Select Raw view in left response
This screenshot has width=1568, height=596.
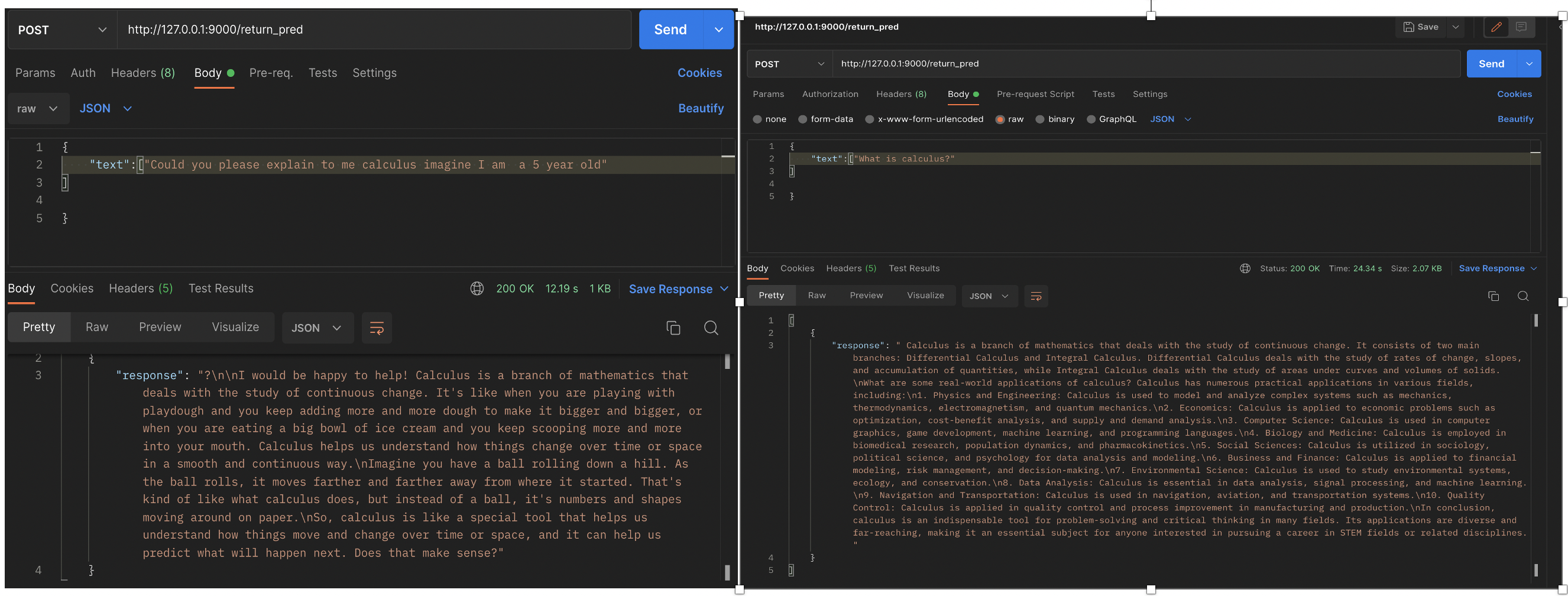(x=97, y=327)
